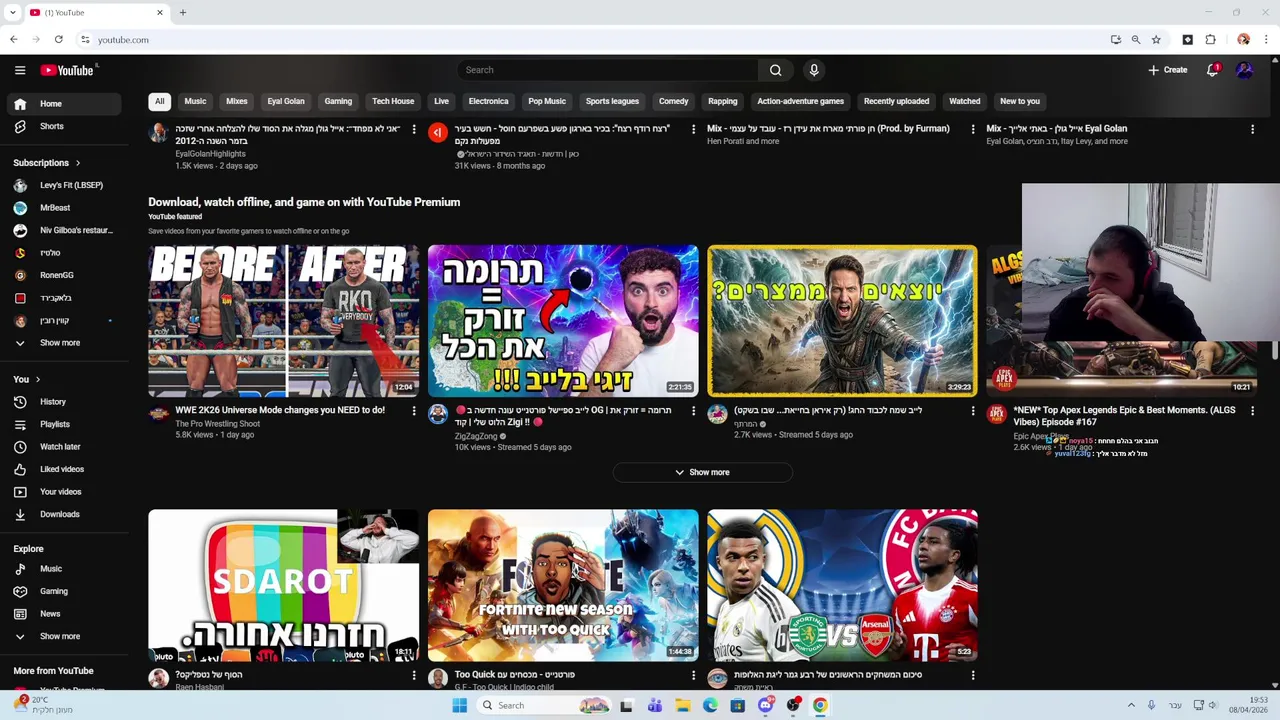The width and height of the screenshot is (1280, 720).
Task: Select the Tech House filter chip
Action: 393,101
